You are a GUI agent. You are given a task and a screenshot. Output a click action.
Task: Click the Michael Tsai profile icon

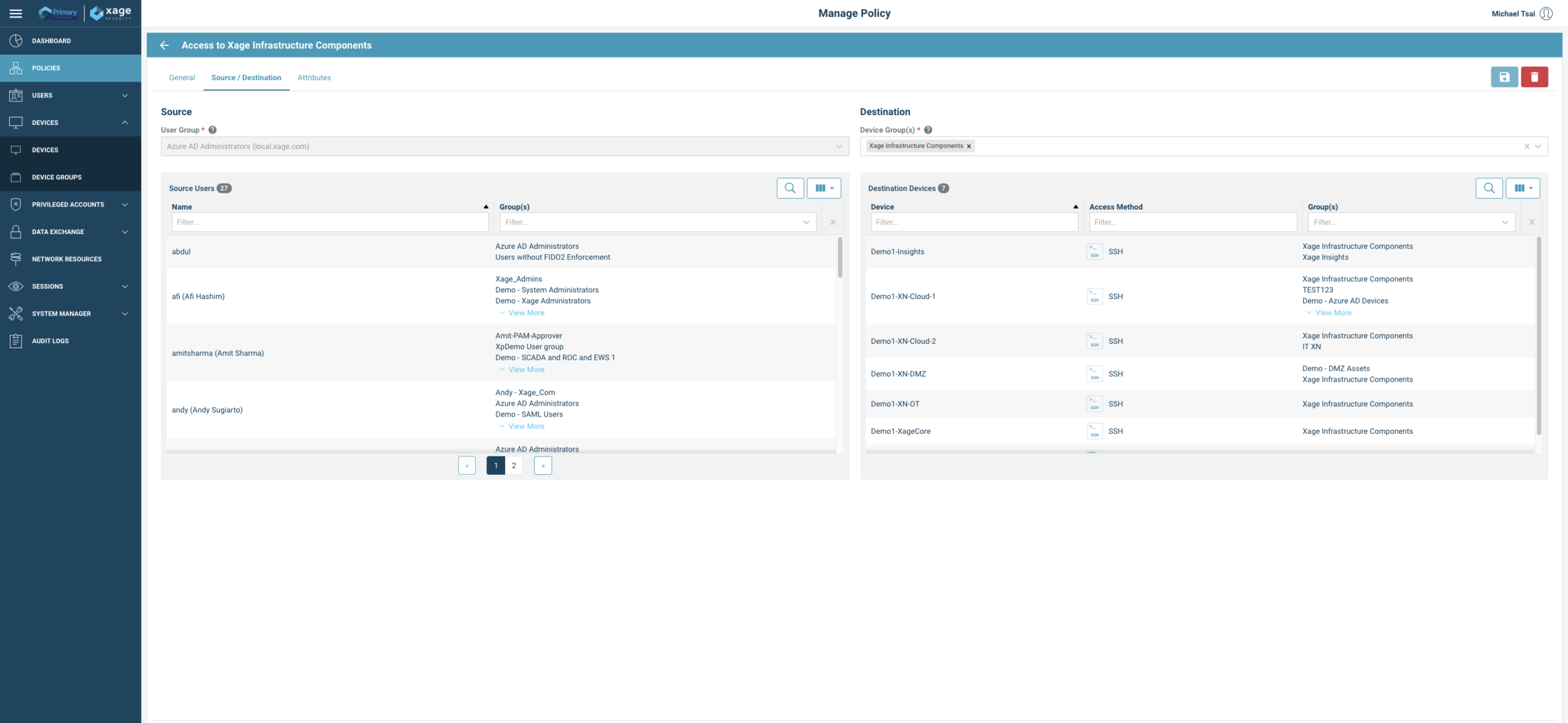coord(1546,13)
